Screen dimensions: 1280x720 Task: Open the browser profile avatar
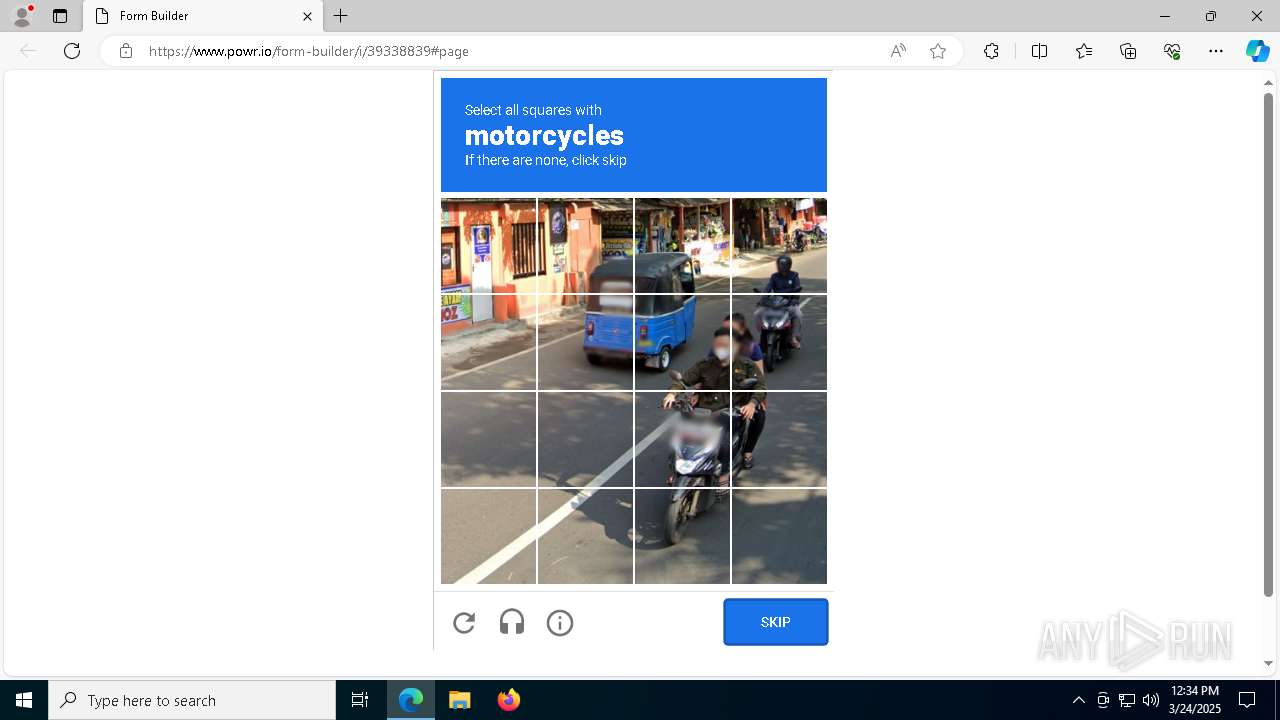click(22, 16)
